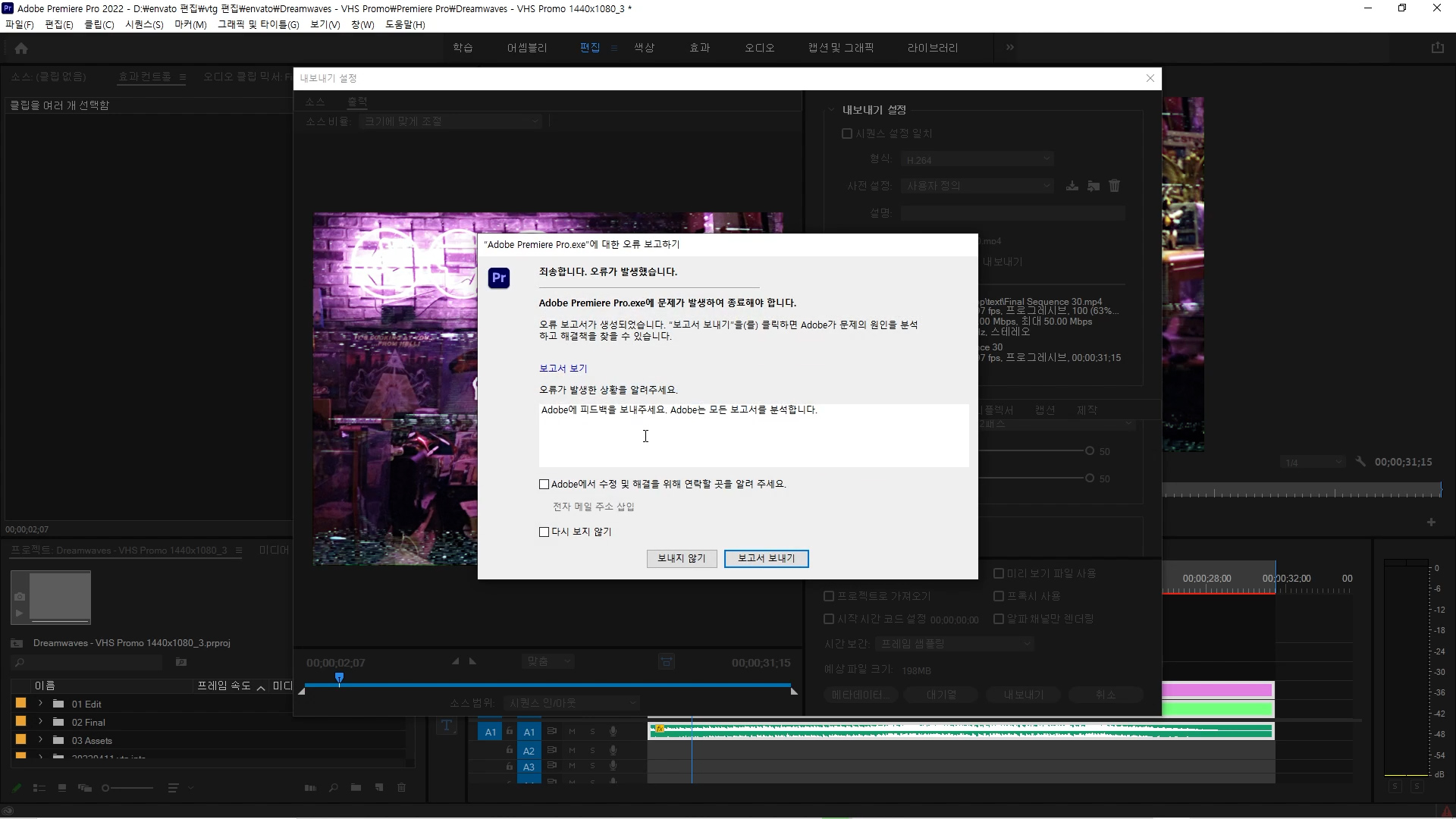The height and width of the screenshot is (819, 1456).
Task: Check the Adobe contact permission checkbox
Action: (544, 485)
